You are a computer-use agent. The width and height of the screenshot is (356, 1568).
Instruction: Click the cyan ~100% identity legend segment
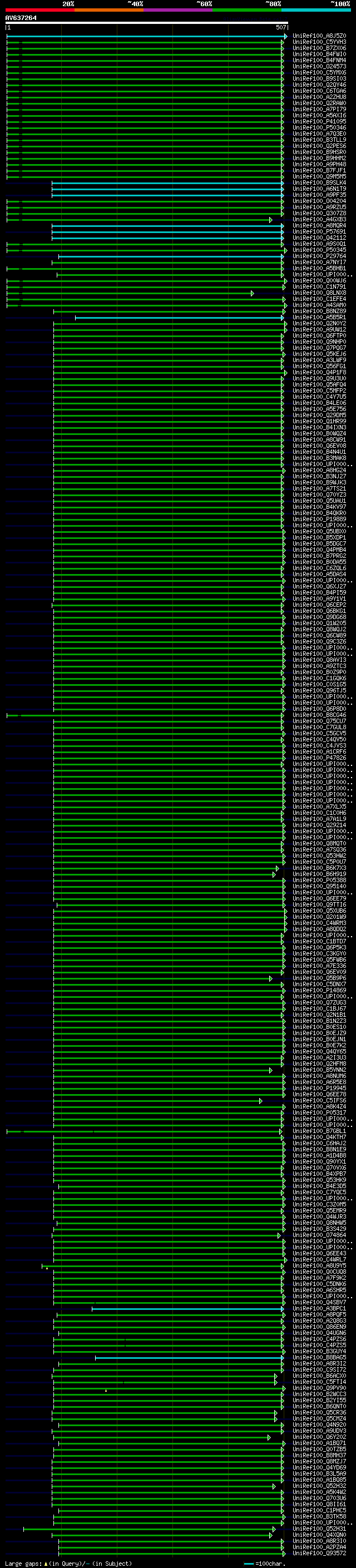tap(316, 10)
